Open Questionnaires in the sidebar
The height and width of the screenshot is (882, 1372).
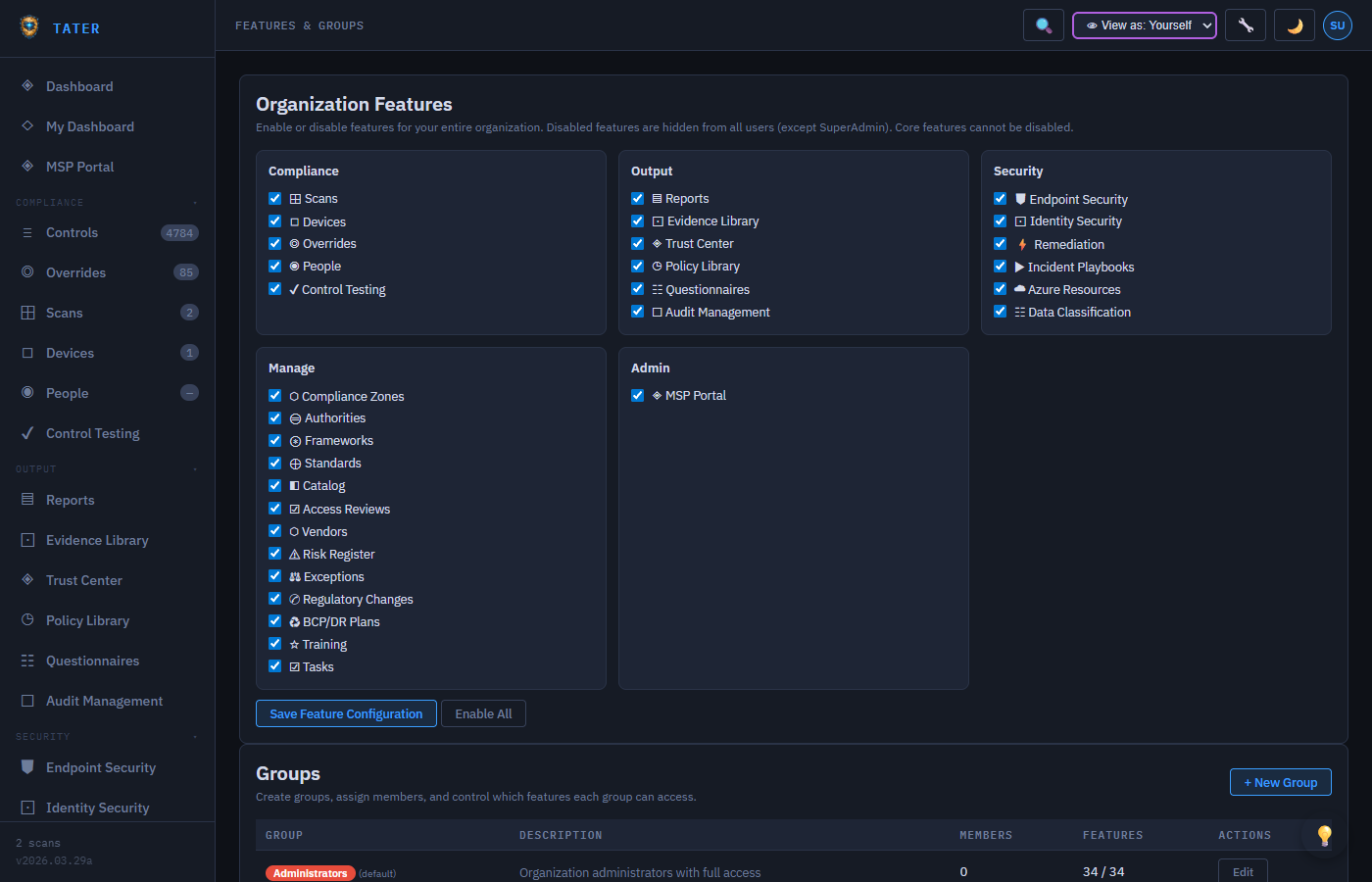(108, 661)
